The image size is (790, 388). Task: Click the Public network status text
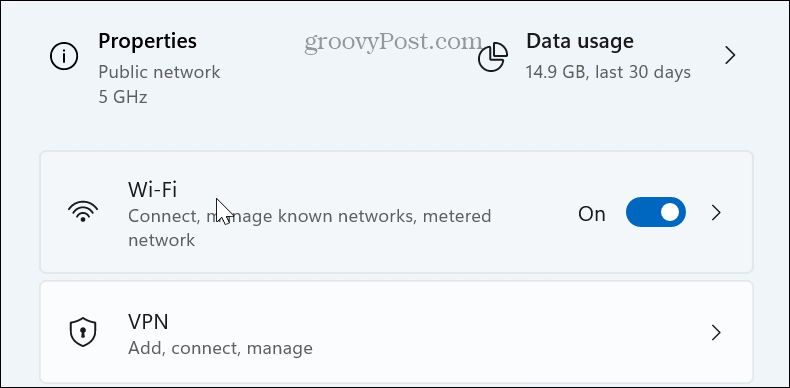point(159,72)
